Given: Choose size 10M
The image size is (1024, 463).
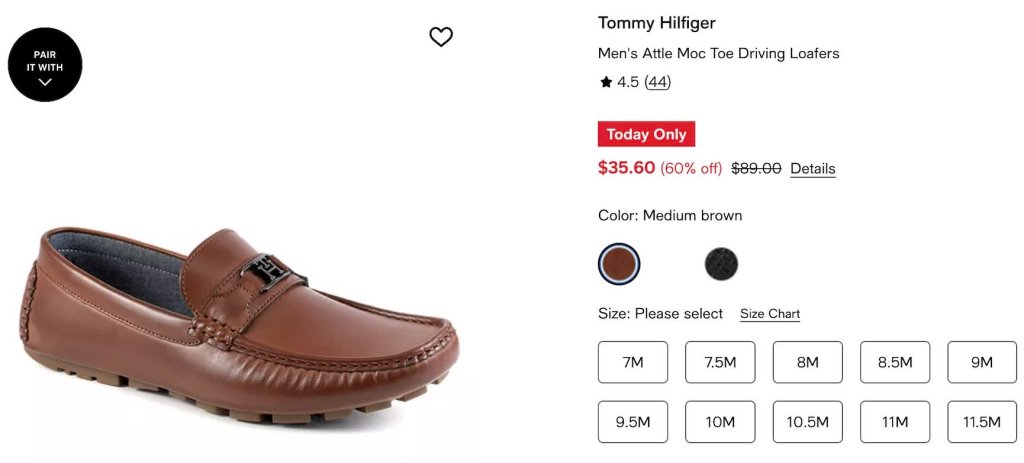Looking at the screenshot, I should pos(720,422).
